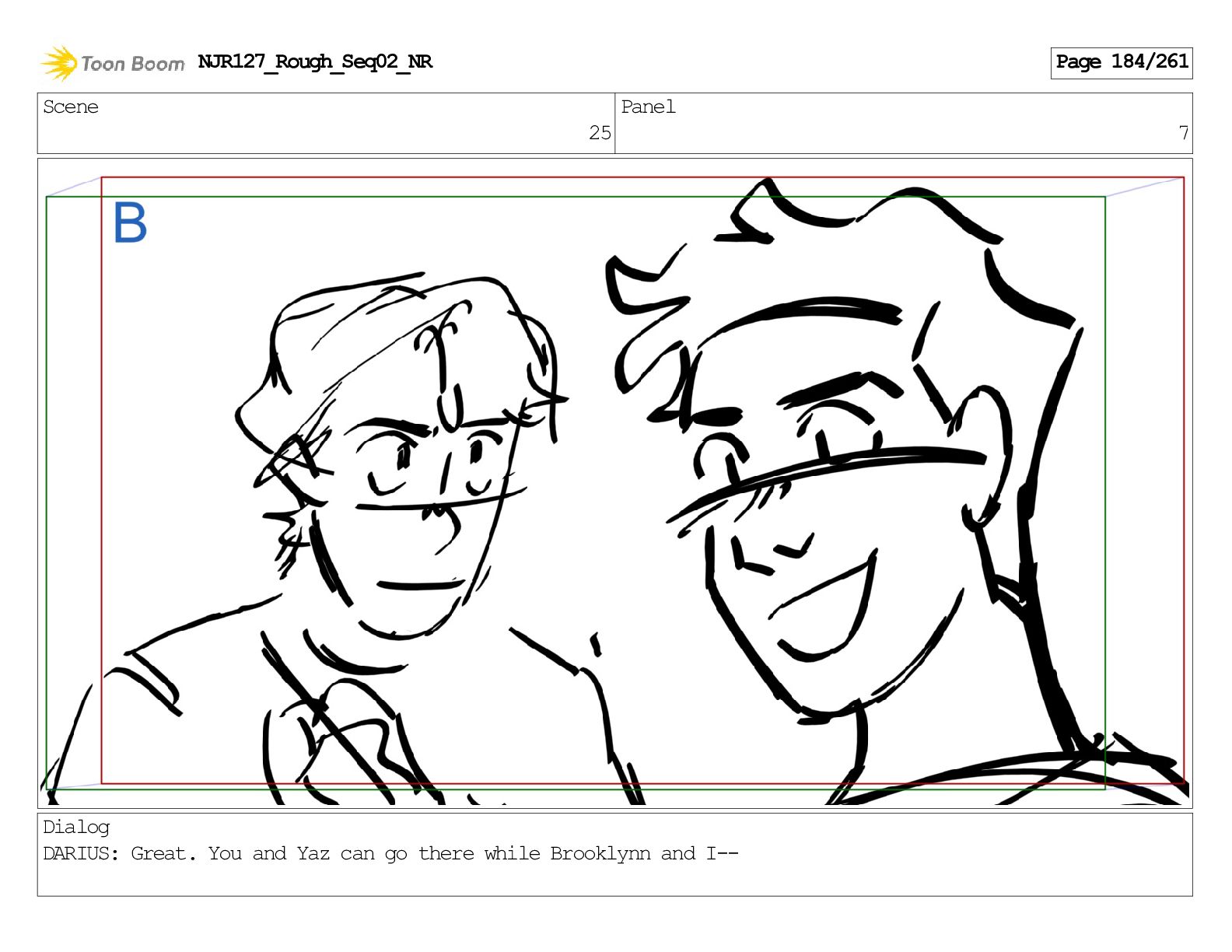
Task: Click the Panel label
Action: (648, 107)
